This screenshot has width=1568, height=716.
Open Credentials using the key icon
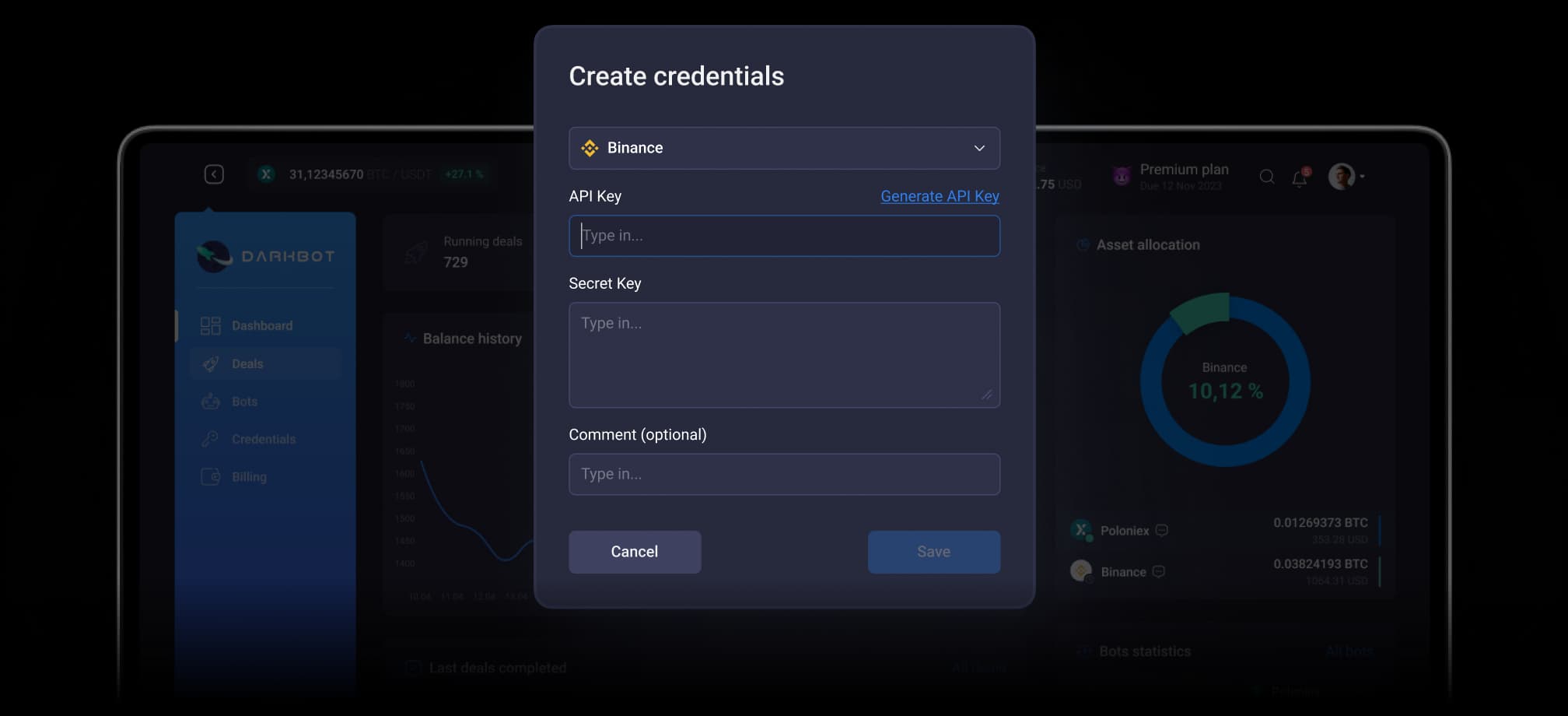pos(209,438)
